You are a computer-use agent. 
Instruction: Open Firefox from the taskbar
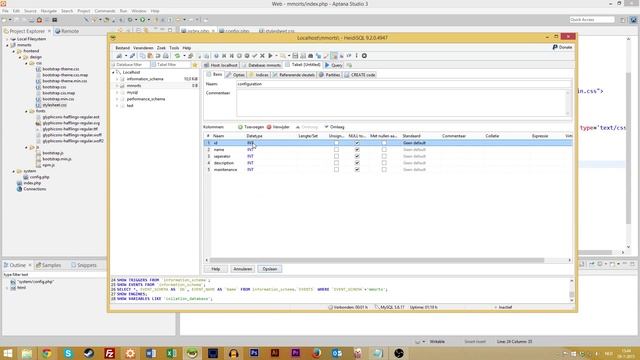[x=316, y=353]
